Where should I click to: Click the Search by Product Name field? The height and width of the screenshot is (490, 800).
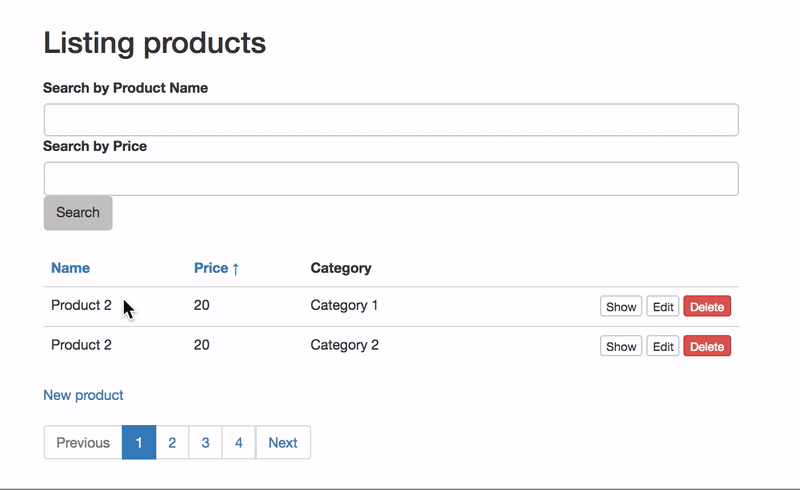[x=391, y=120]
